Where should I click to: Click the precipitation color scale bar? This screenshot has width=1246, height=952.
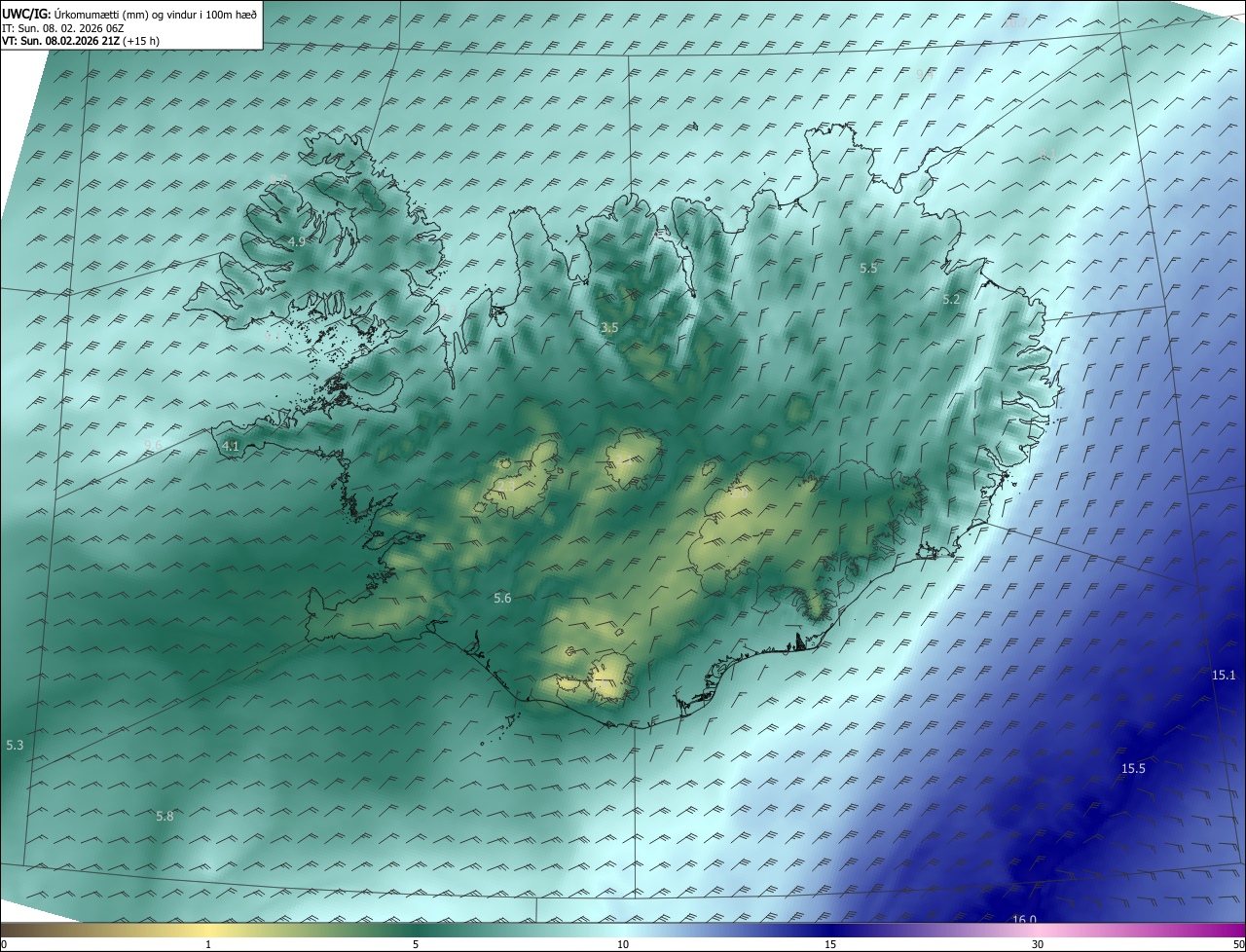(623, 930)
